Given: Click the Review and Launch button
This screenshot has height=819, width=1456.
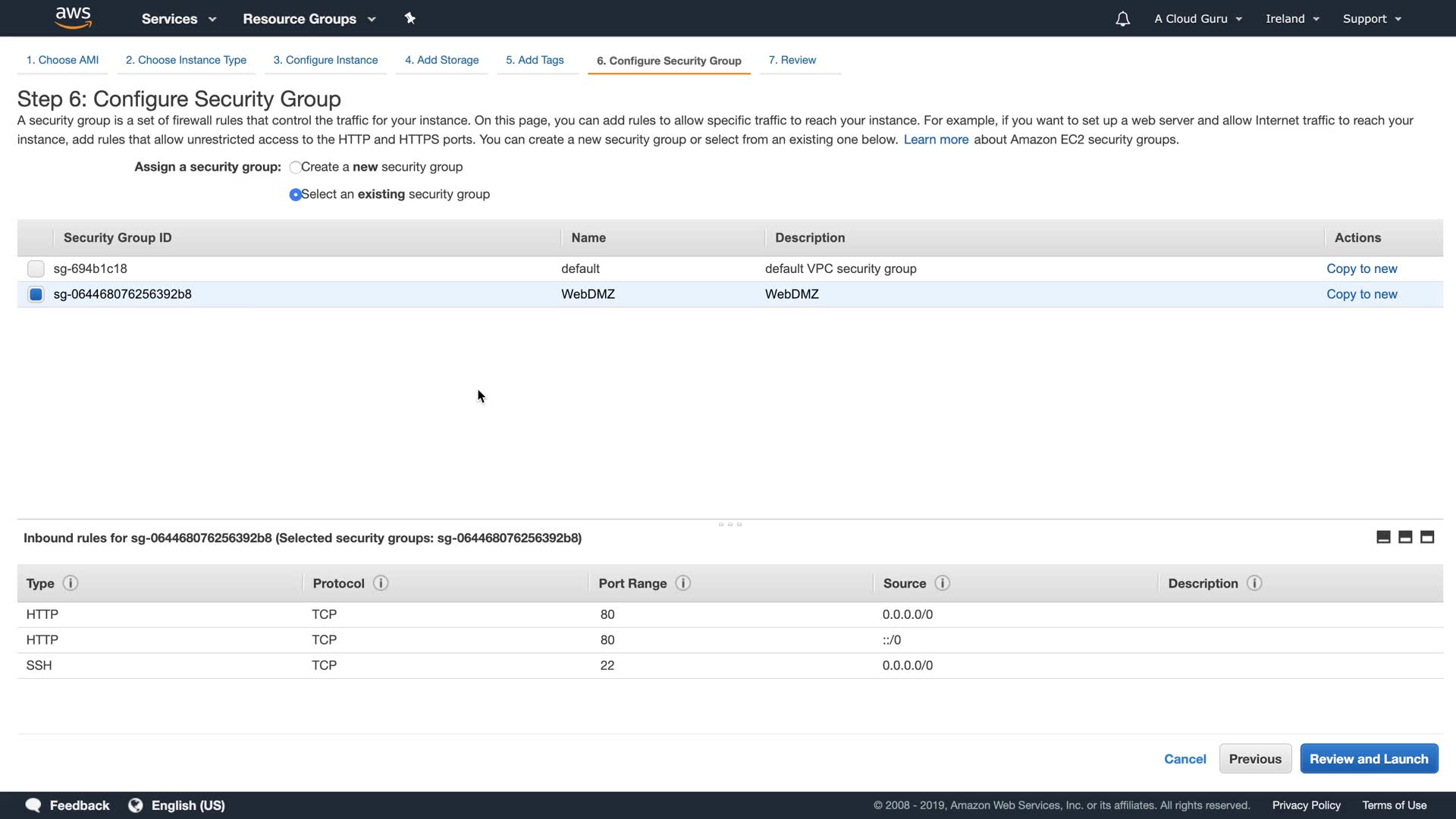Looking at the screenshot, I should coord(1368,759).
